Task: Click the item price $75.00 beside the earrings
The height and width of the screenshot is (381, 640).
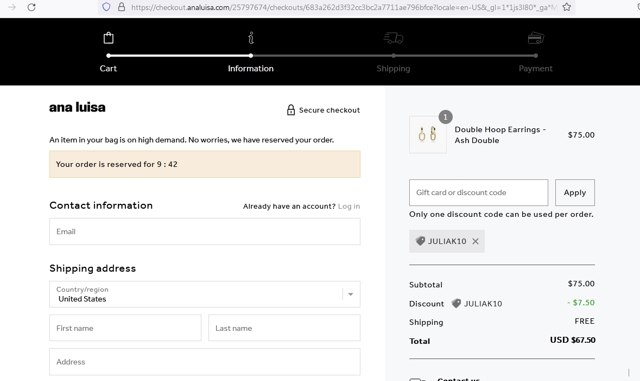Action: point(581,135)
